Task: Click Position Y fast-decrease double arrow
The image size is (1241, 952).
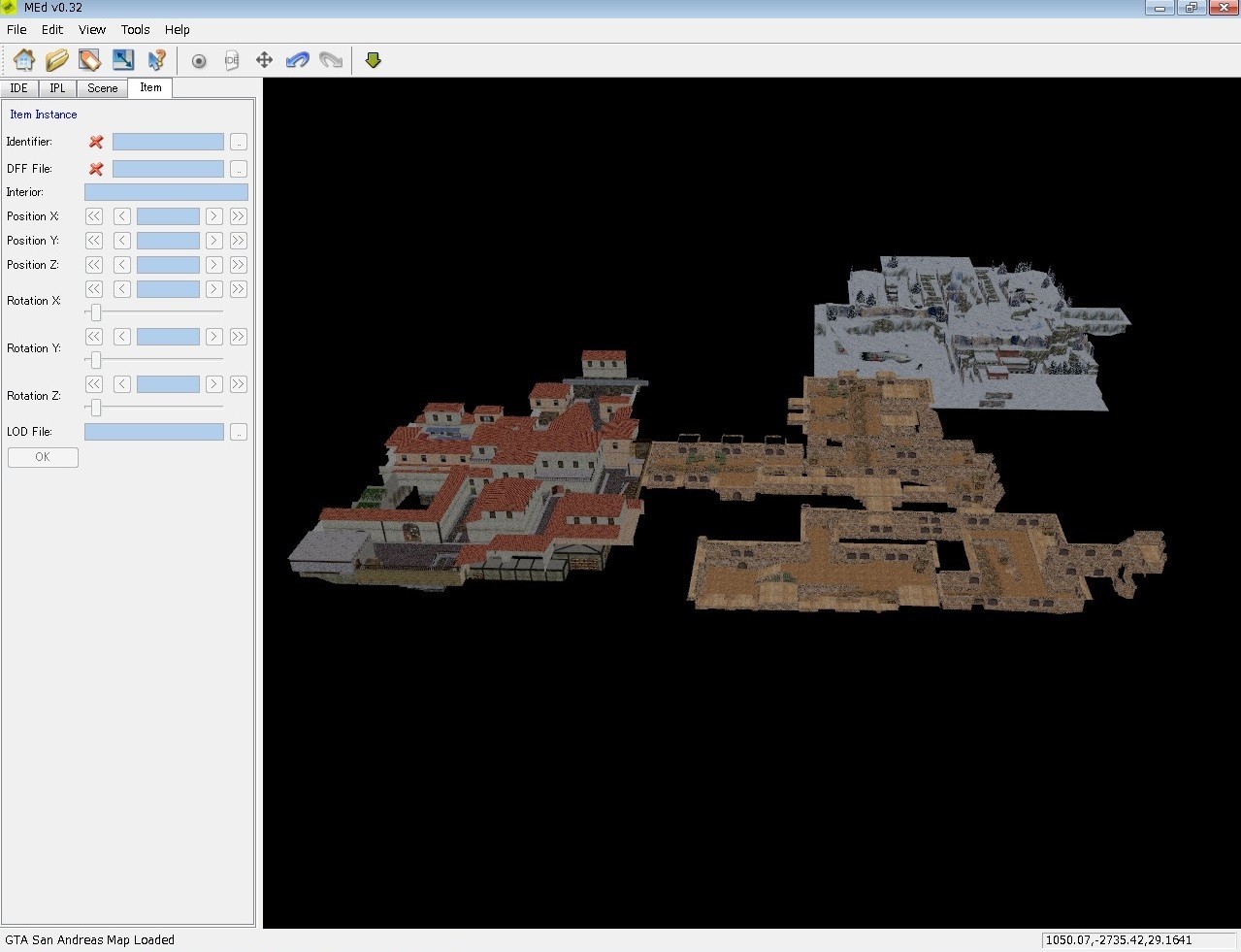Action: (94, 241)
